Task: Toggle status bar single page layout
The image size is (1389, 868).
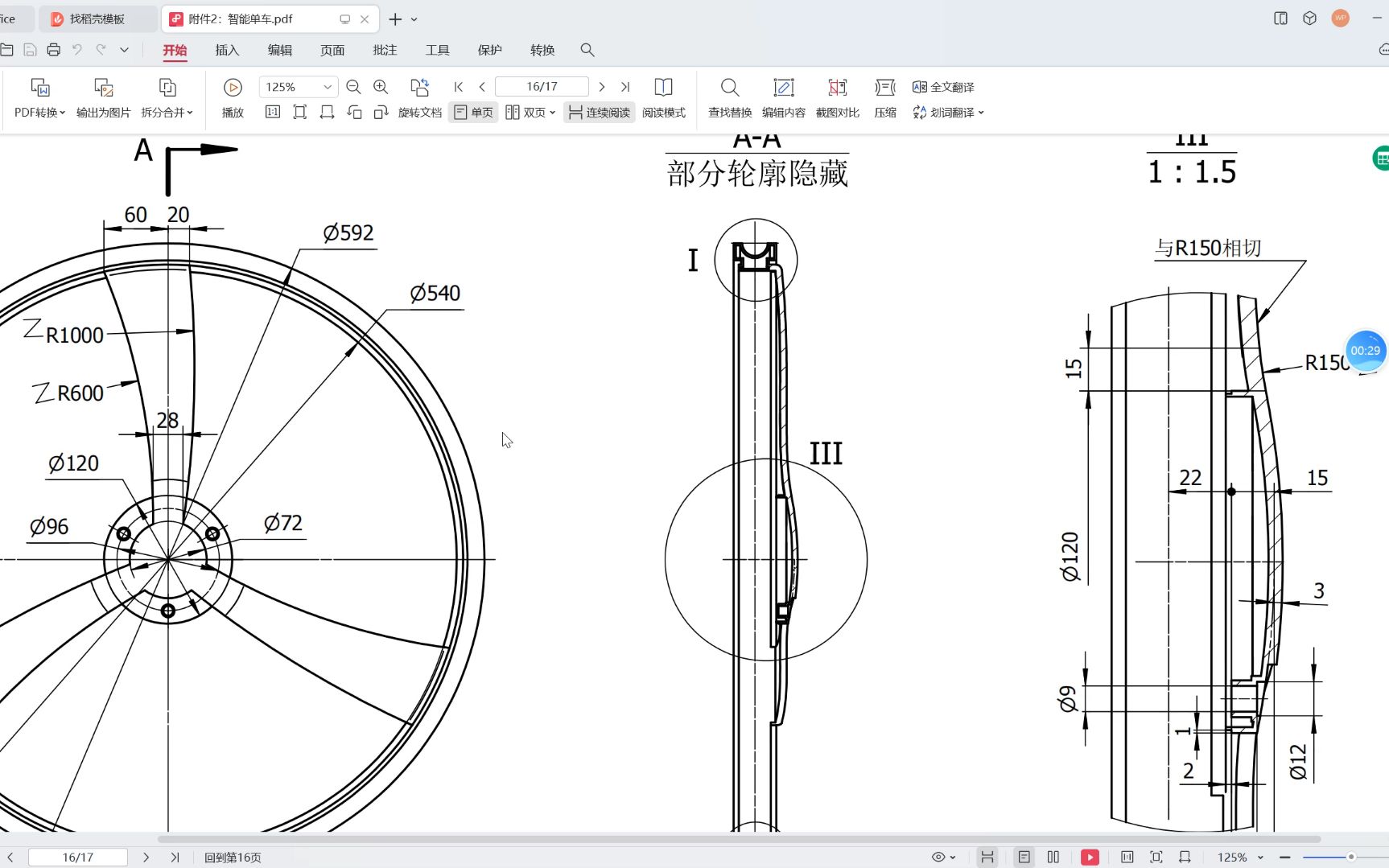Action: click(x=1024, y=857)
